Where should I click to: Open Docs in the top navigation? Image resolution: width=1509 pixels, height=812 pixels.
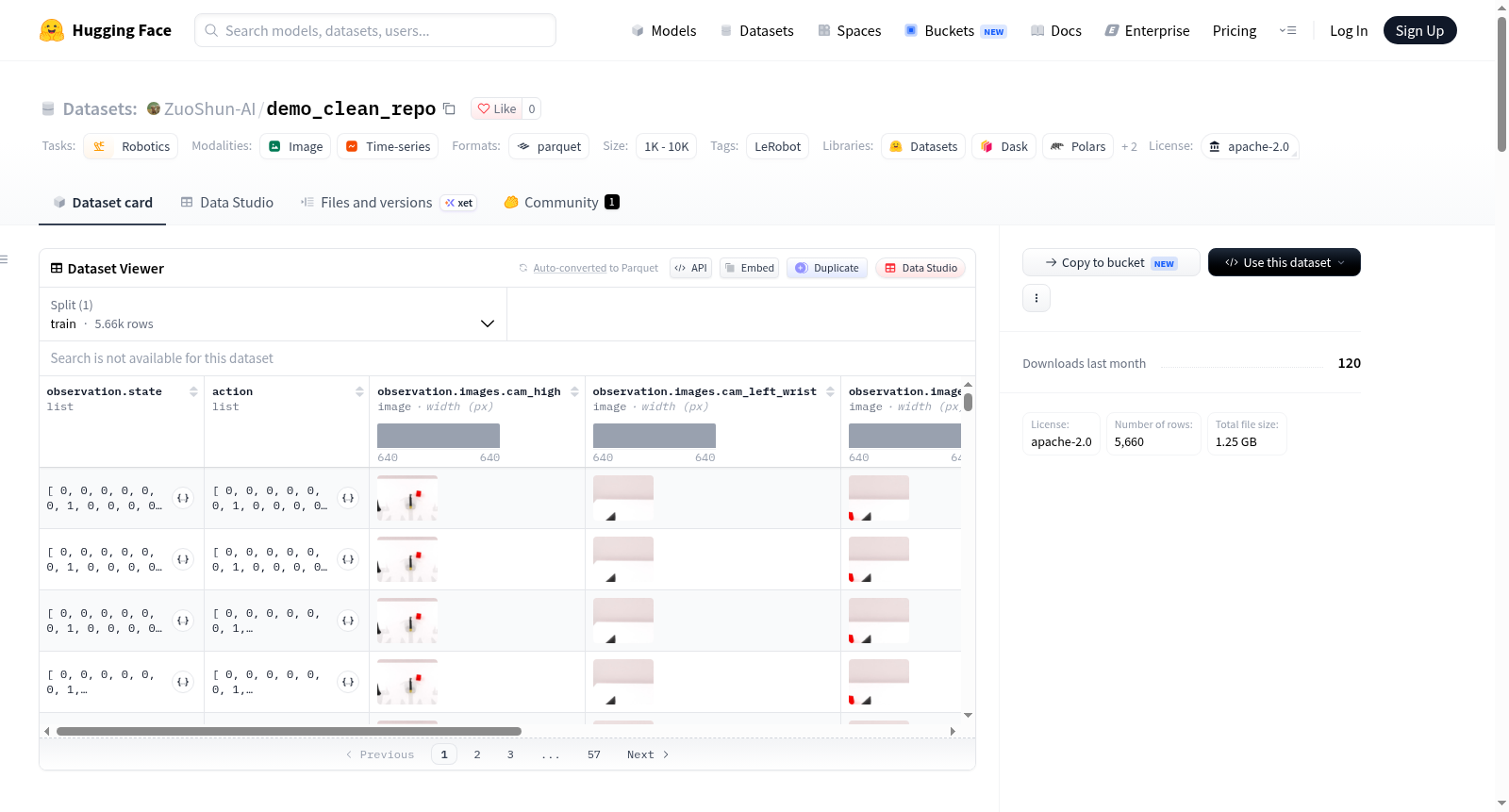(x=1056, y=31)
